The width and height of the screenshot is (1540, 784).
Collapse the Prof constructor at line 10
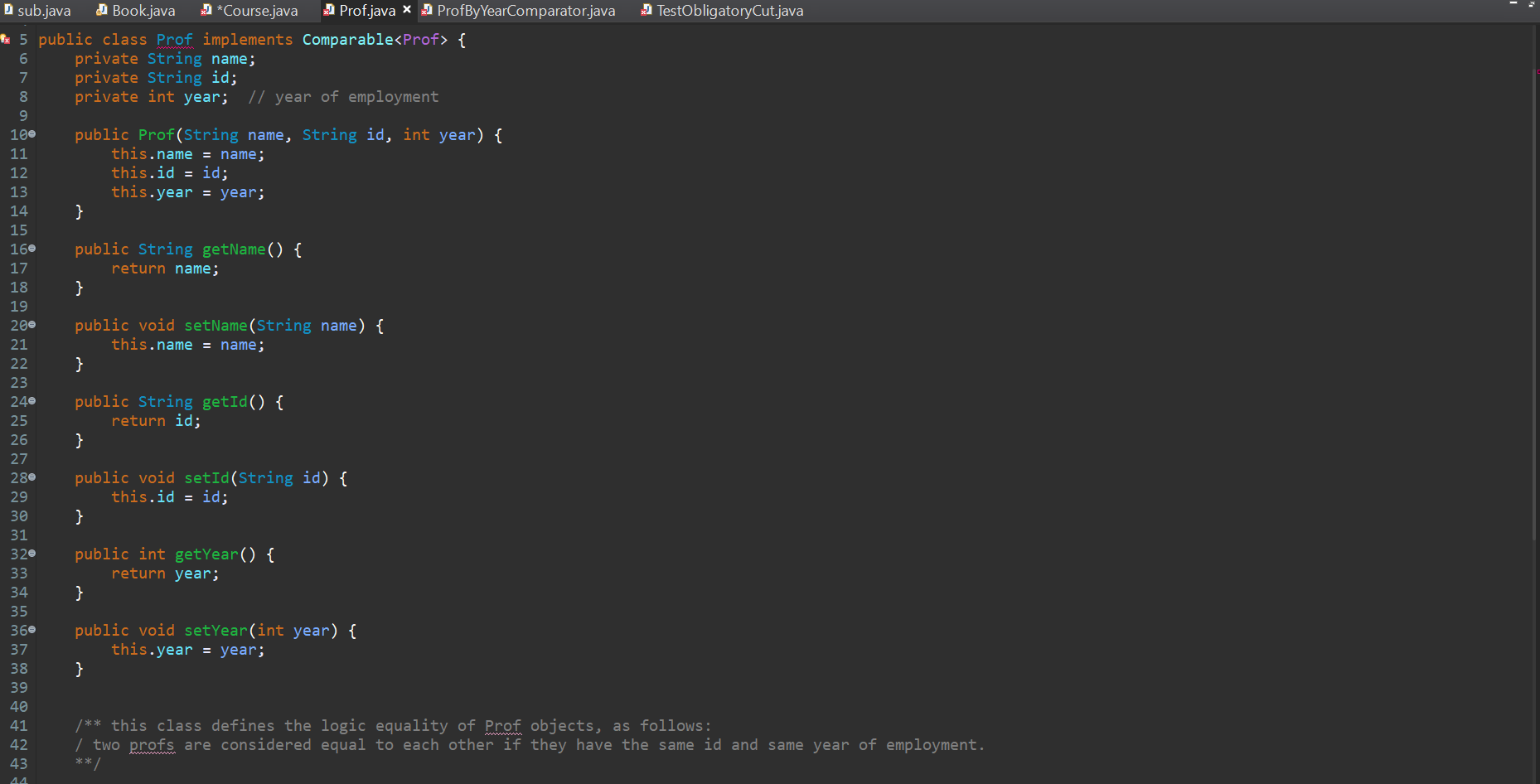pyautogui.click(x=32, y=134)
